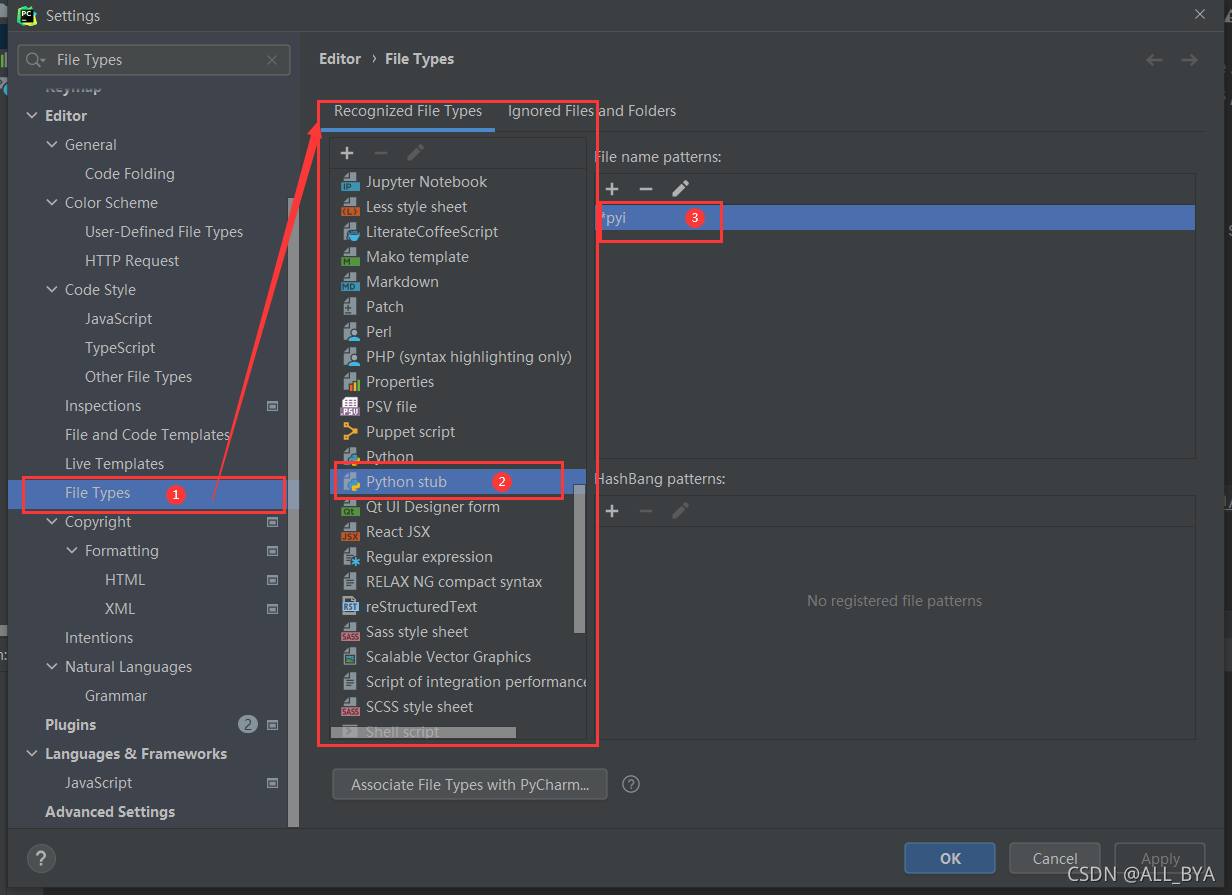Select RELAX NG compact syntax type
Image resolution: width=1232 pixels, height=895 pixels.
(453, 582)
